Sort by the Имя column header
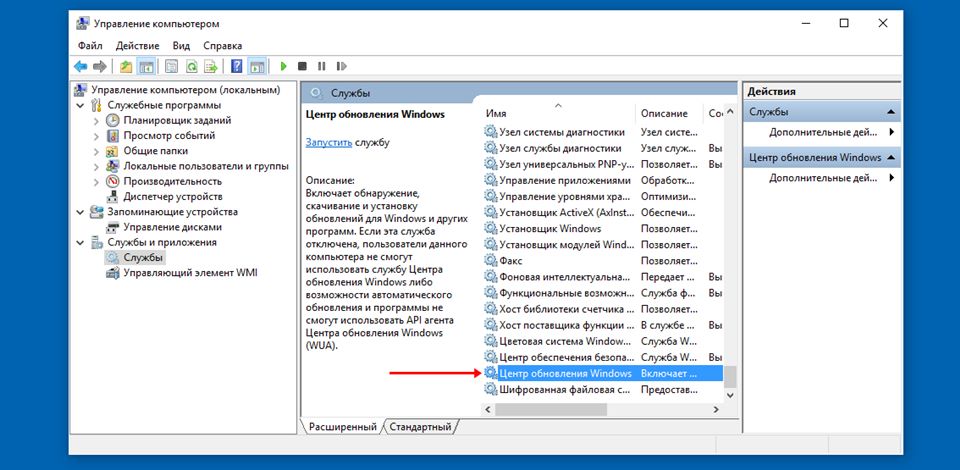The width and height of the screenshot is (960, 470). 558,113
